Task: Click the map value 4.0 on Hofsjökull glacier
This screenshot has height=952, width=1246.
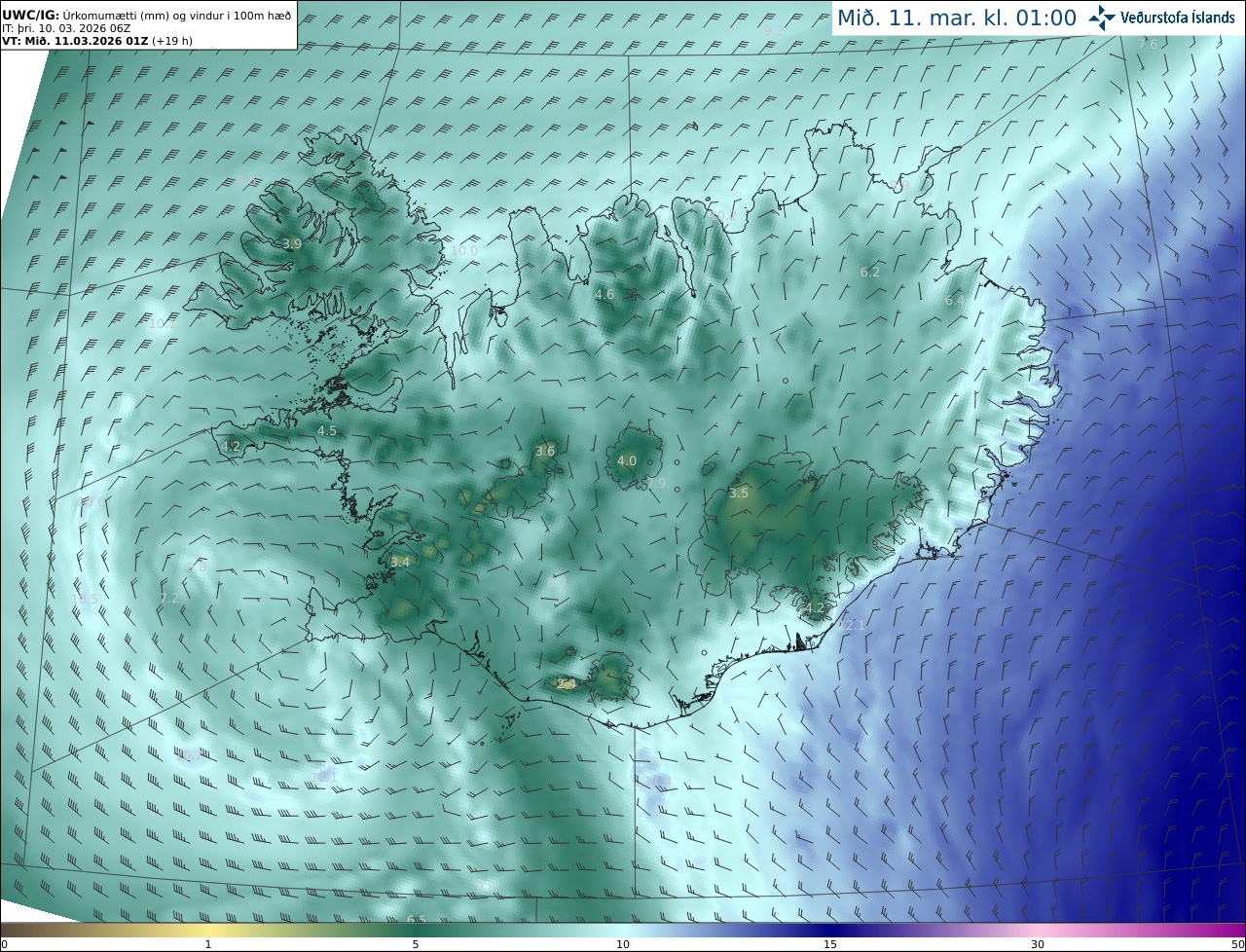Action: click(x=627, y=461)
